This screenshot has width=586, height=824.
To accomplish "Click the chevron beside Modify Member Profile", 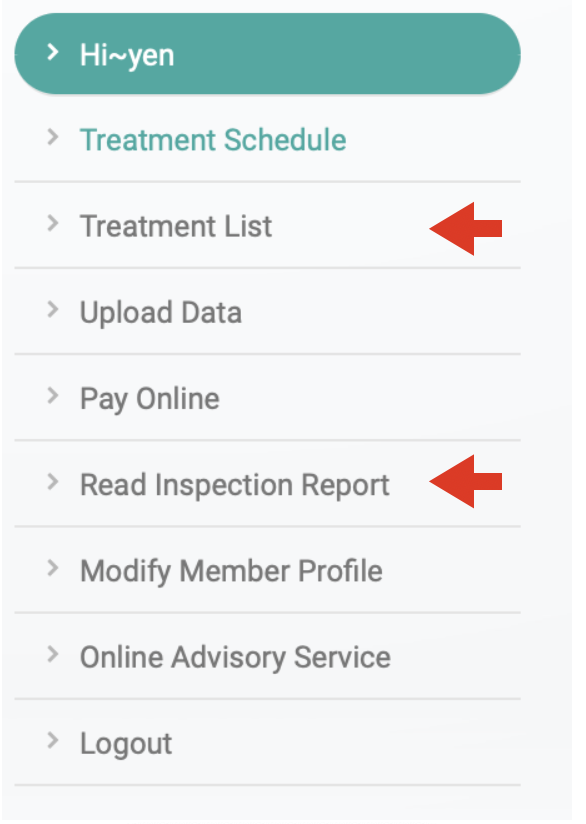I will pos(53,568).
